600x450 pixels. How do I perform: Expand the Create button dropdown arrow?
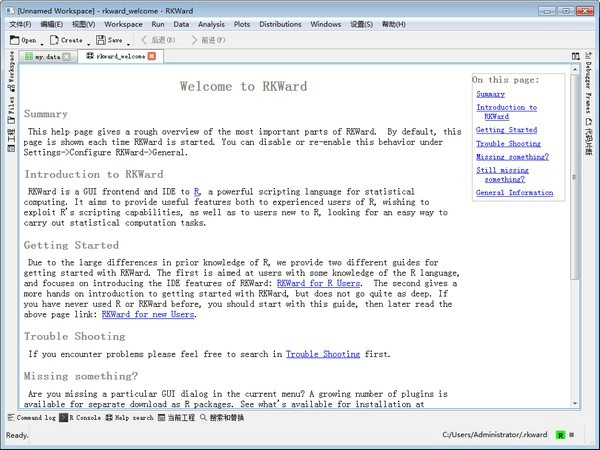(88, 42)
